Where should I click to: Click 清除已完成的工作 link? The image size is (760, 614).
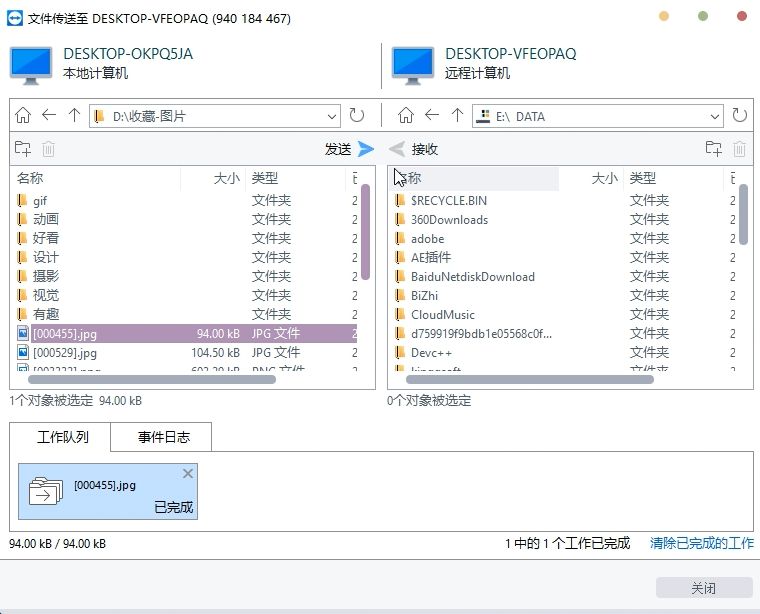[701, 543]
